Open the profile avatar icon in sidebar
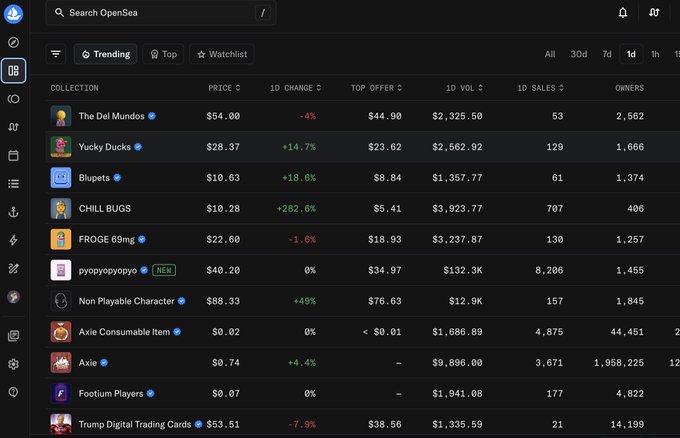 pyautogui.click(x=13, y=297)
